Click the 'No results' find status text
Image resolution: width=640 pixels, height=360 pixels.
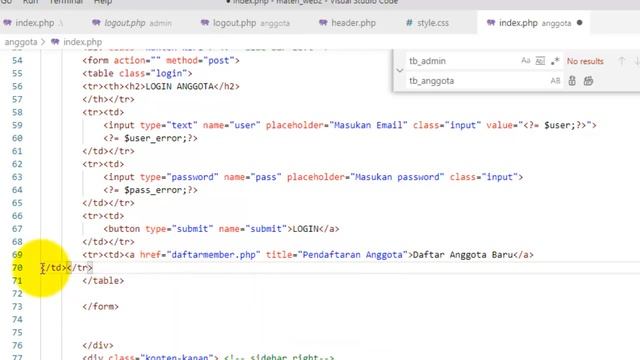click(x=585, y=61)
